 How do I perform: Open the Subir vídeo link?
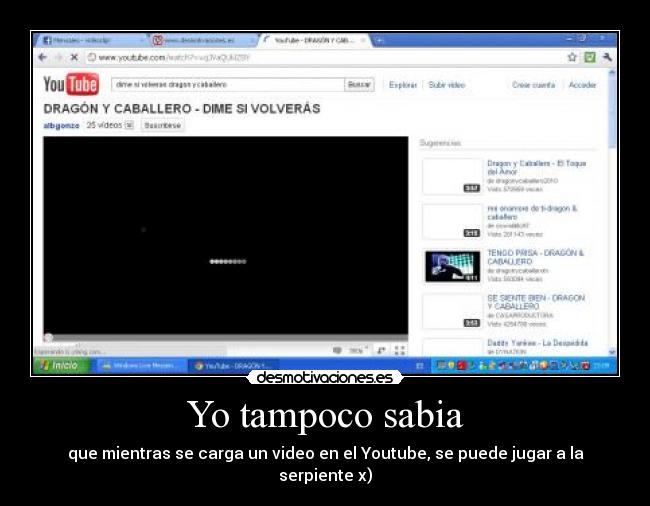pyautogui.click(x=447, y=85)
